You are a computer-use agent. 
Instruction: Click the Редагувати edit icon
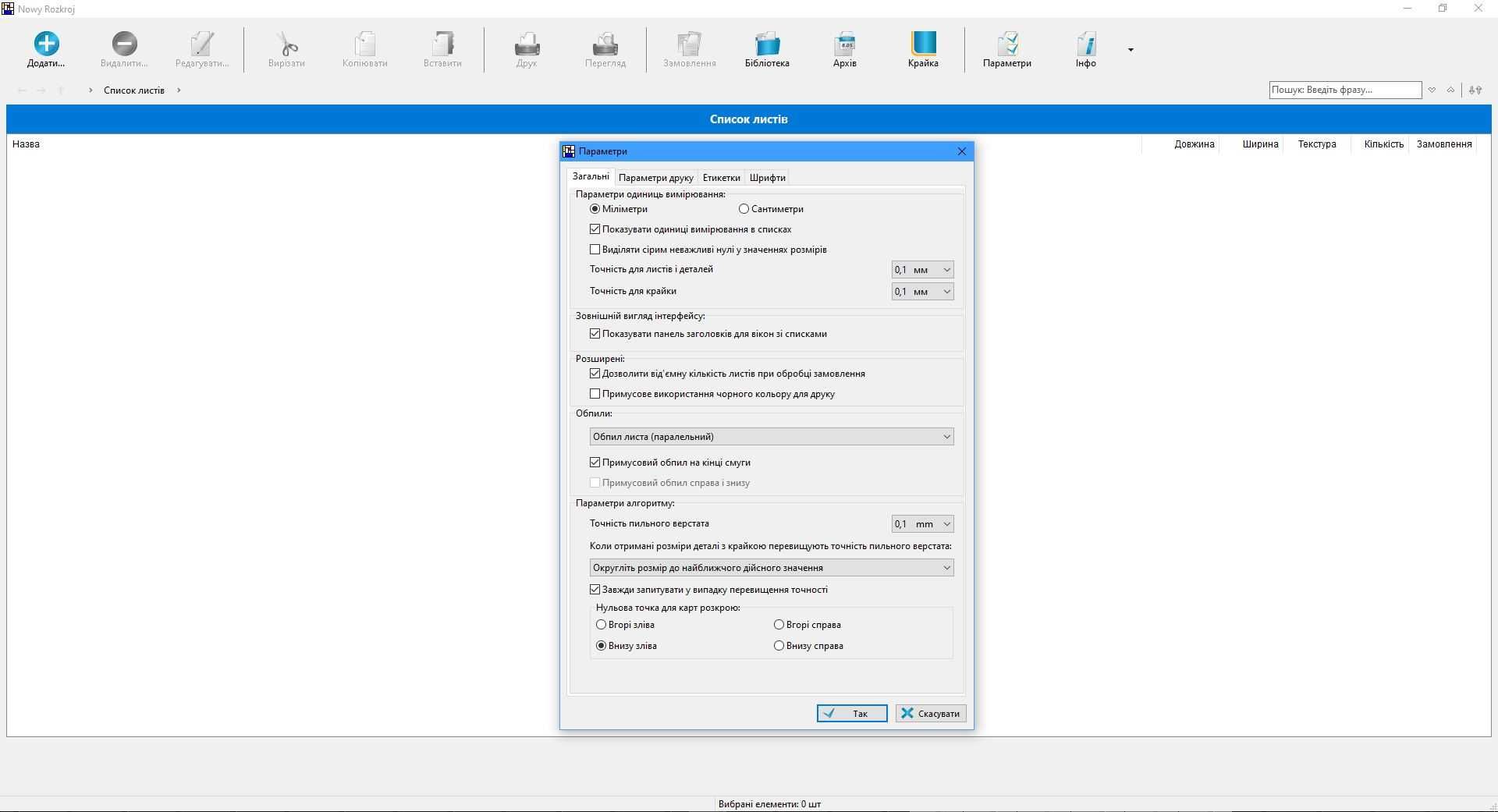click(x=202, y=44)
